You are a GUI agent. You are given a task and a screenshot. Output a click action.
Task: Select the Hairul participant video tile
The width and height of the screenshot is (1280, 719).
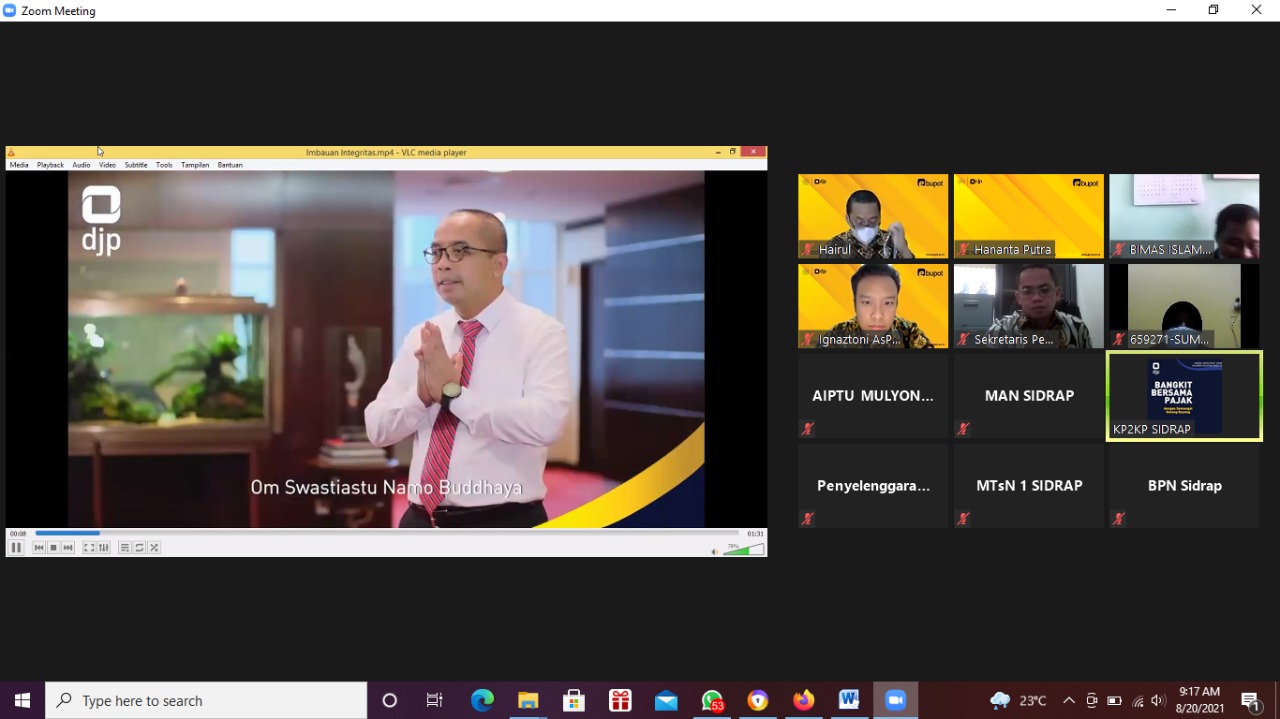(x=873, y=216)
